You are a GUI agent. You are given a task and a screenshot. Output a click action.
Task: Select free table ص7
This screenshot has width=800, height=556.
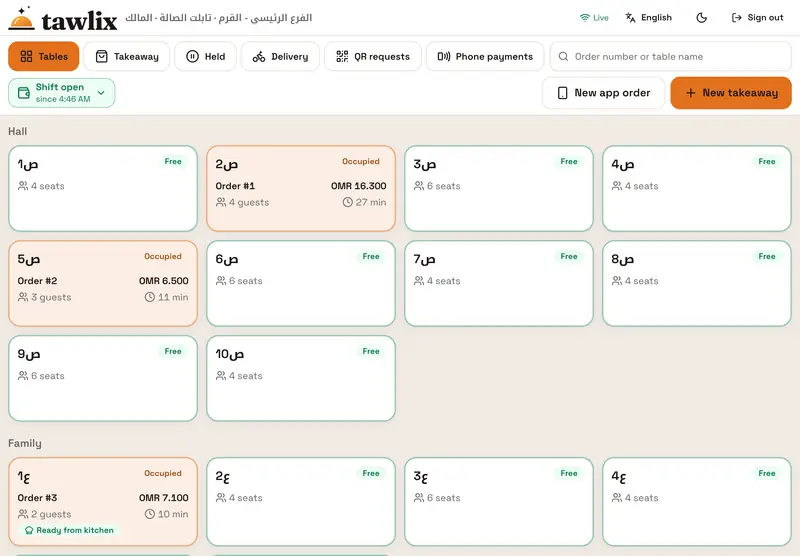click(x=499, y=284)
